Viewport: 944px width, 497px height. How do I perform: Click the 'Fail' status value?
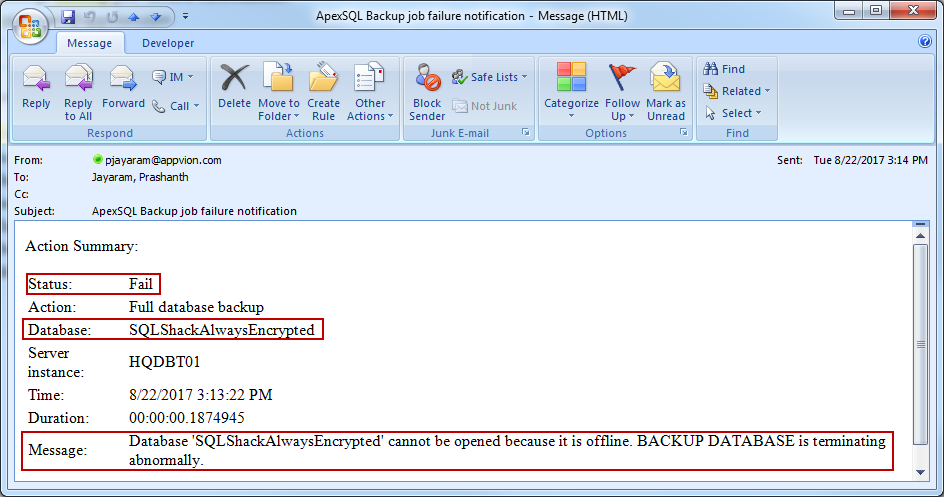click(x=141, y=284)
